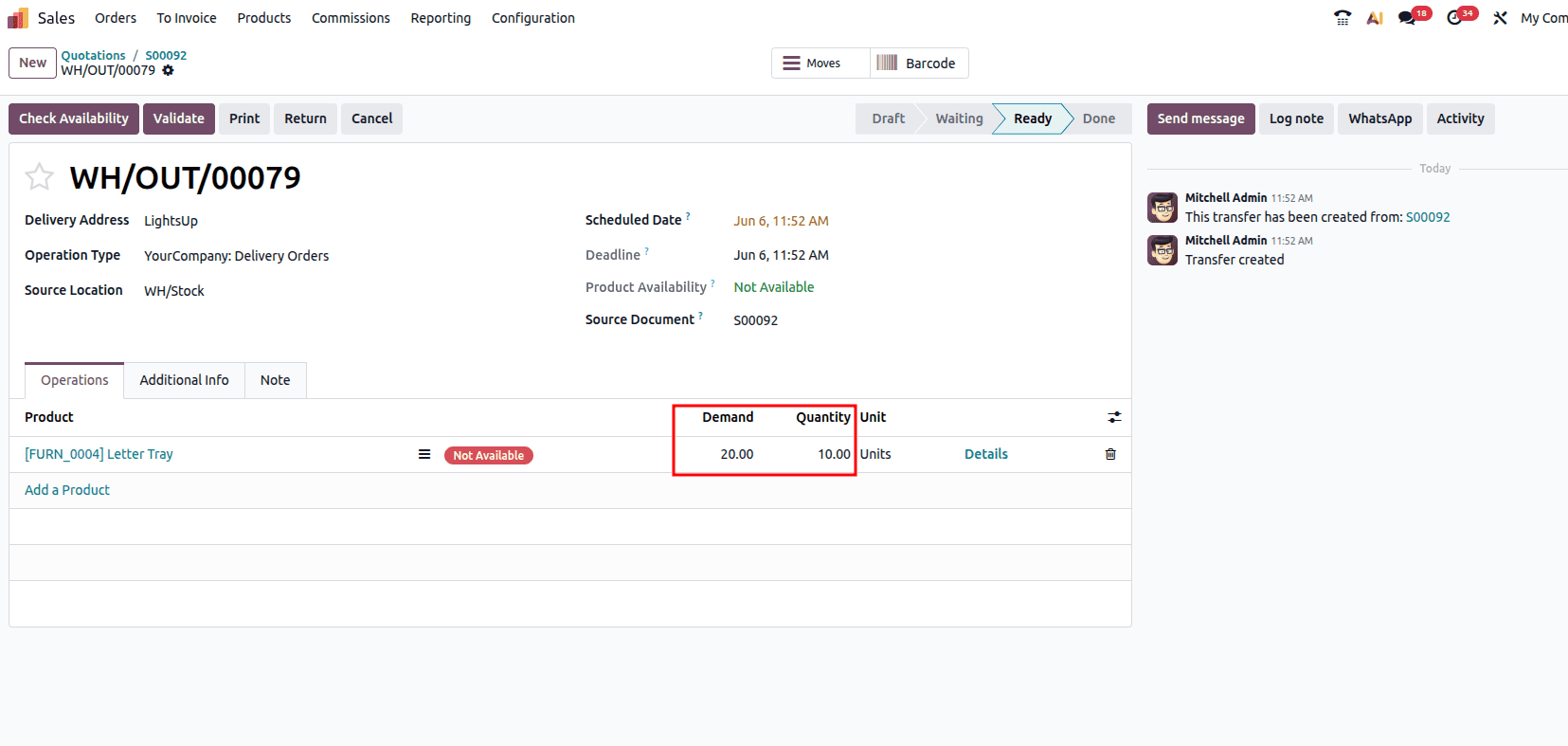The height and width of the screenshot is (746, 1568).
Task: Open the To Invoice menu
Action: [x=187, y=18]
